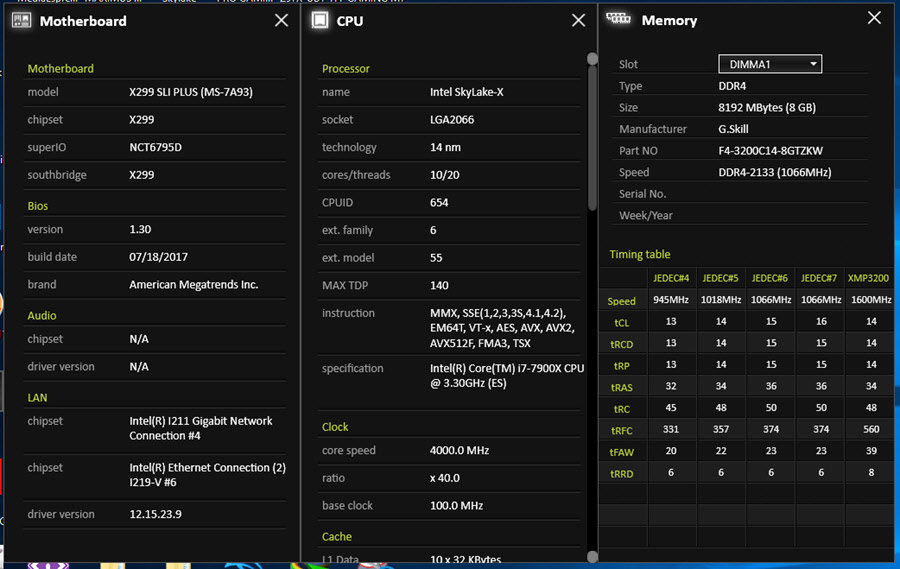Select the JEDEC#7 column header
The height and width of the screenshot is (569, 900).
(819, 278)
